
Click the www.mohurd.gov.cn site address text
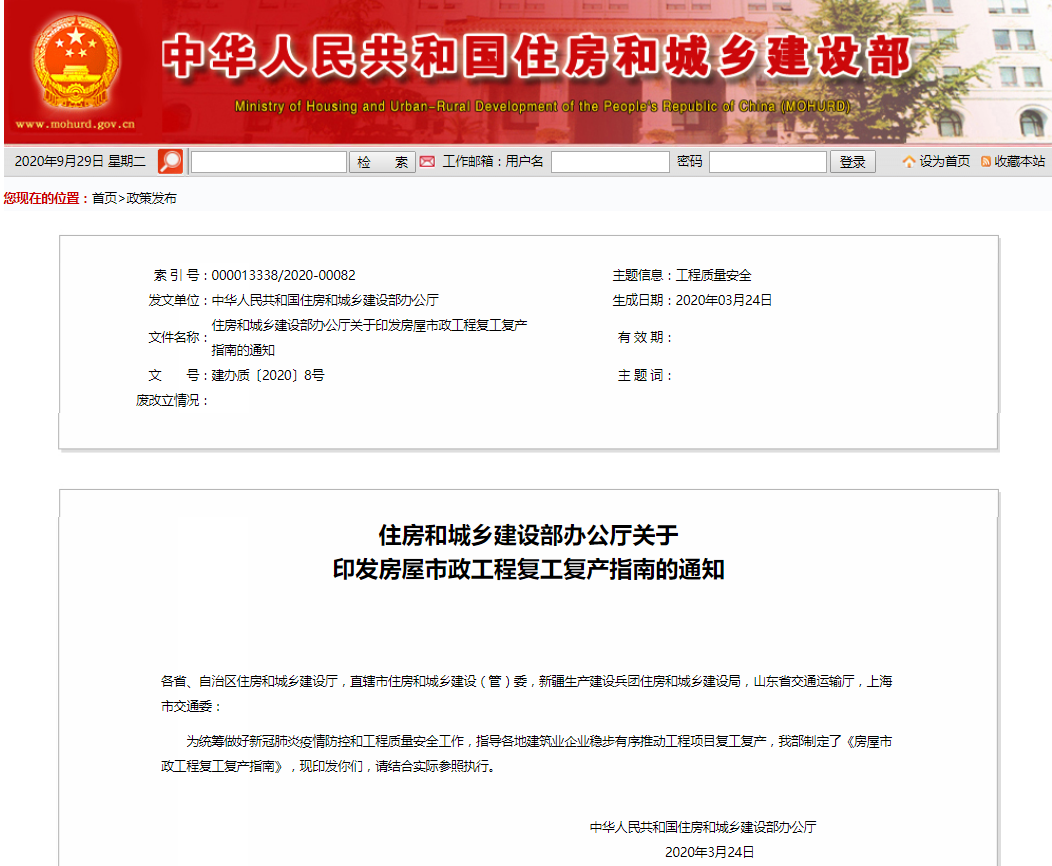pos(75,124)
